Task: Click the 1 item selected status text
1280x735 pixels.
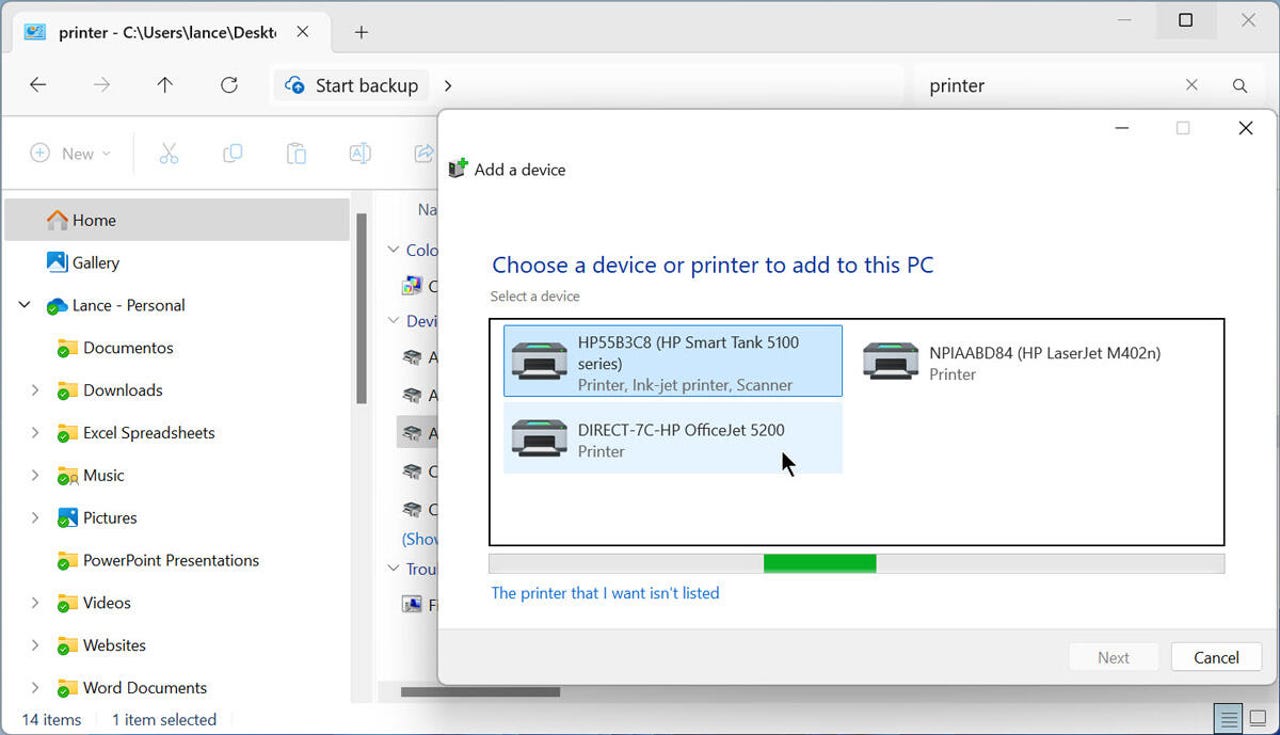Action: coord(164,719)
